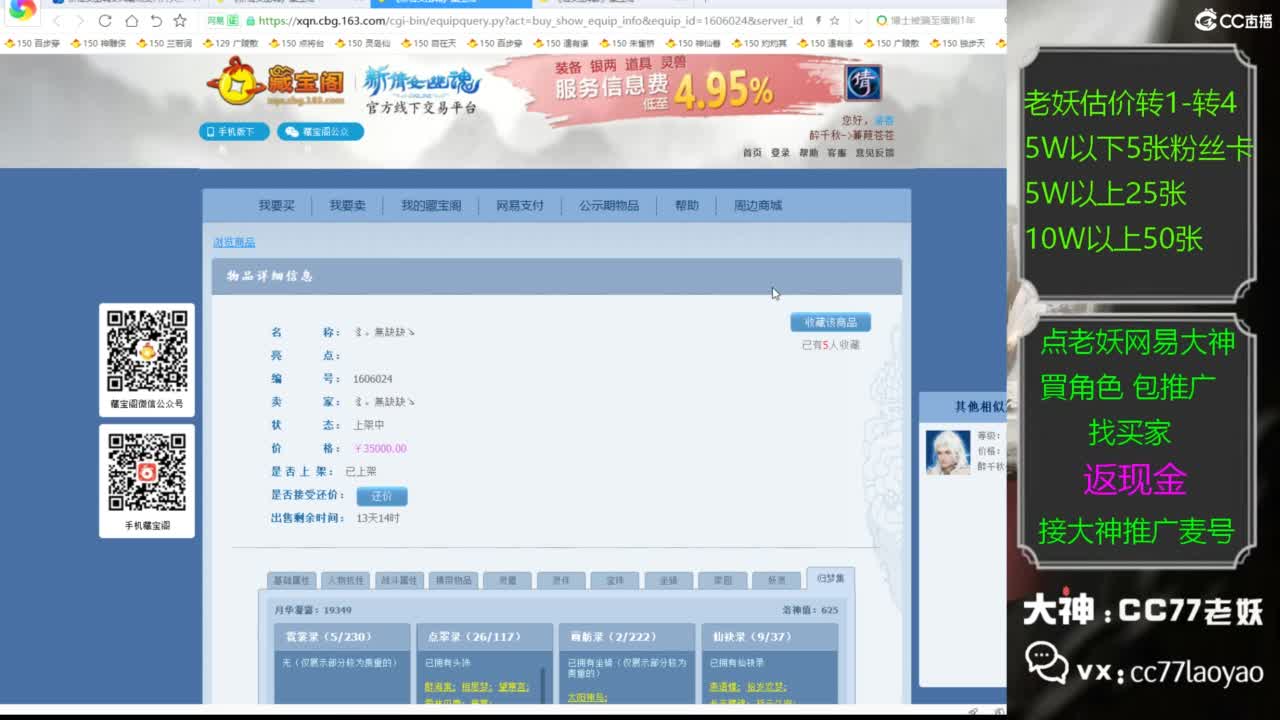The height and width of the screenshot is (720, 1280).
Task: Click the 倩 game icon in header
Action: 862,84
